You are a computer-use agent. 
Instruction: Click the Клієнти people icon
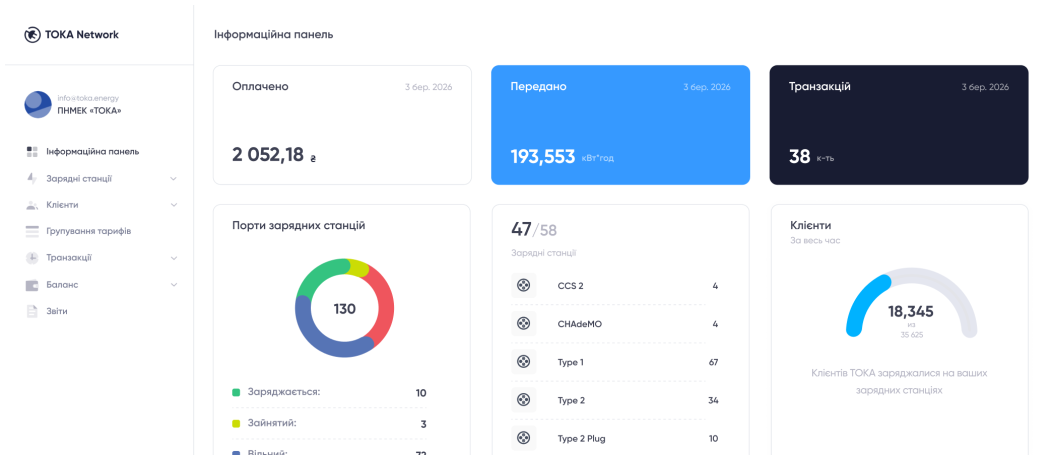[32, 205]
